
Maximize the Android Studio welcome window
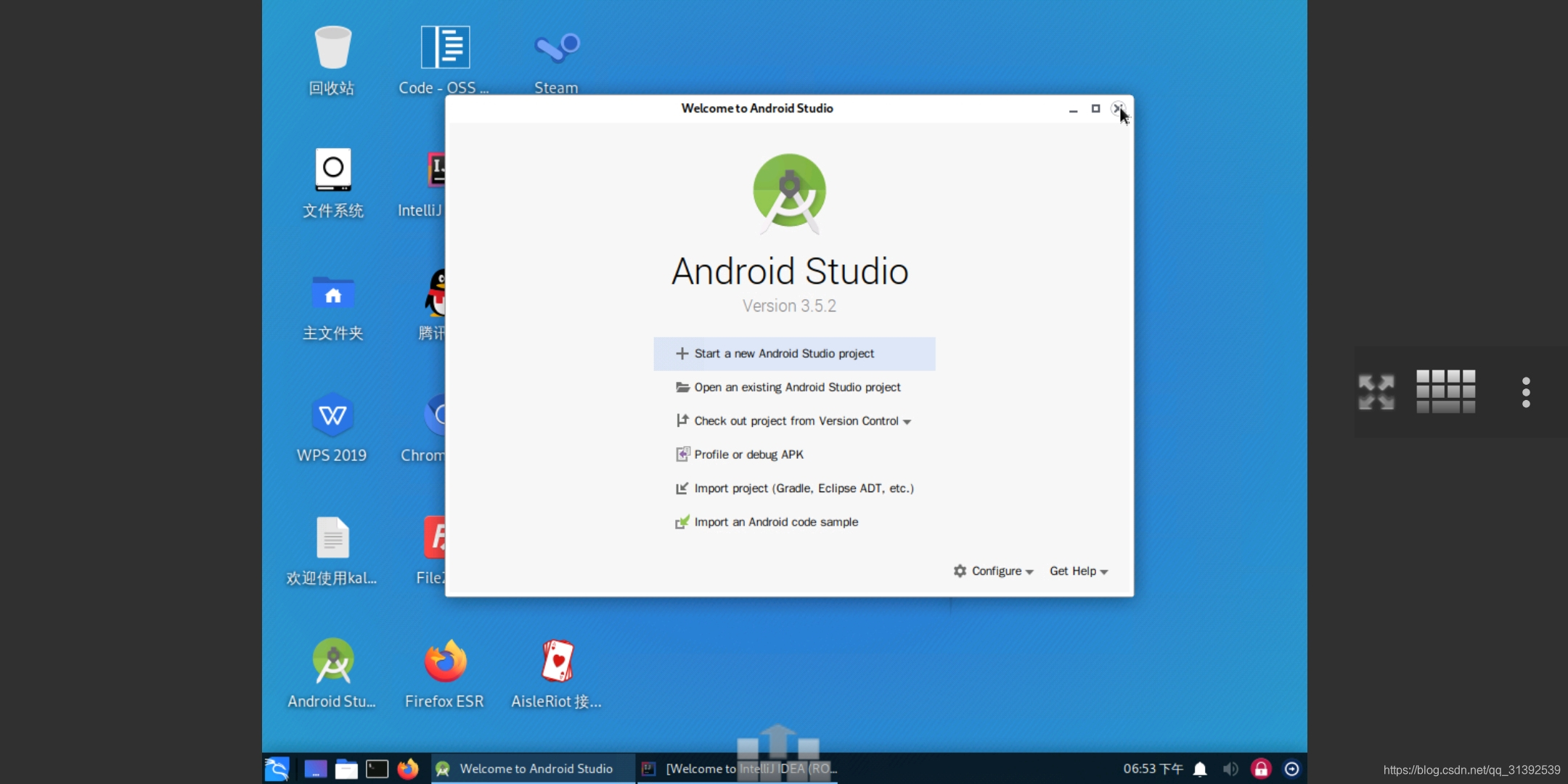point(1095,109)
